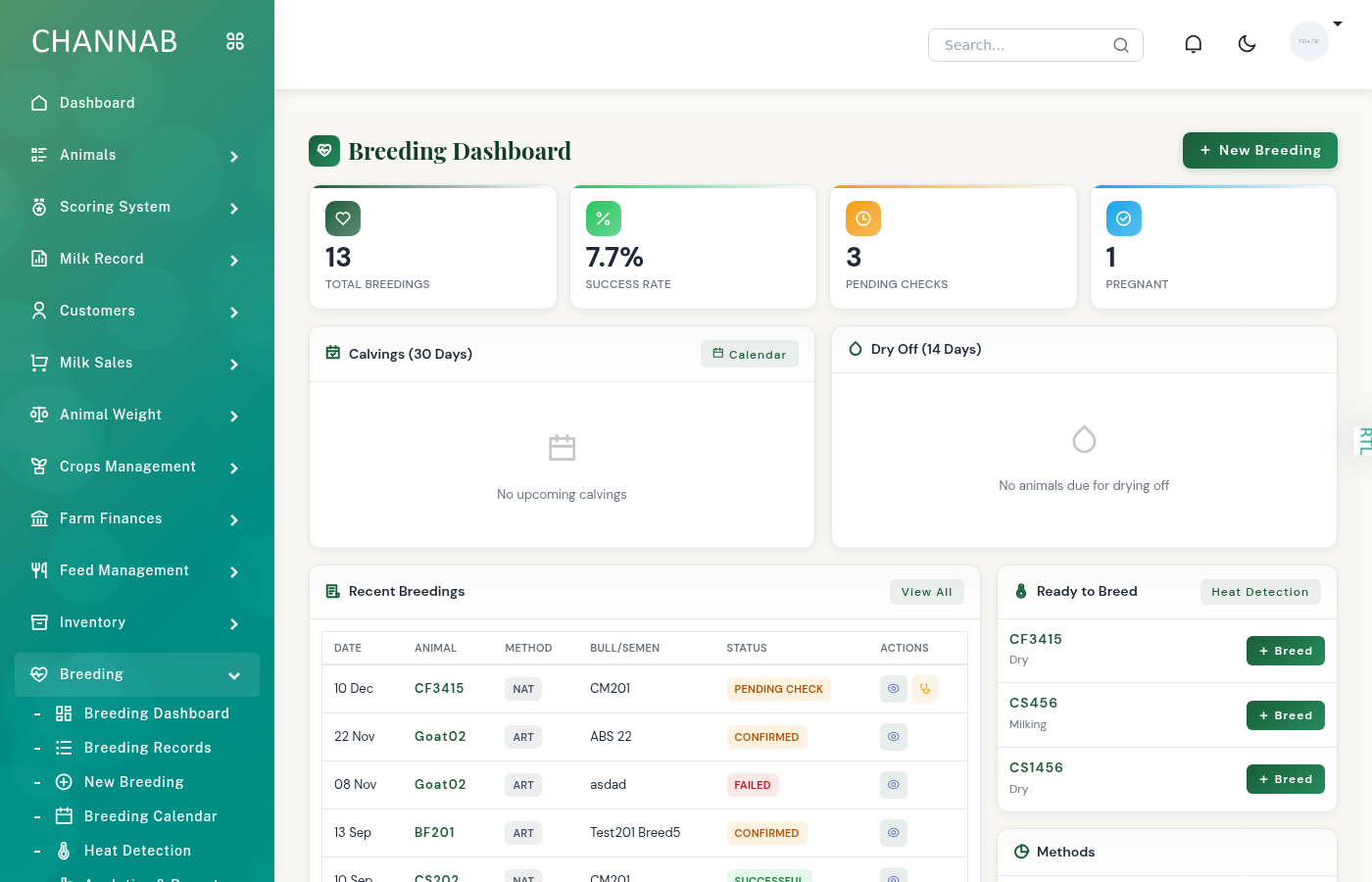1372x882 pixels.
Task: Open the user profile dropdown arrow
Action: coord(1339,24)
